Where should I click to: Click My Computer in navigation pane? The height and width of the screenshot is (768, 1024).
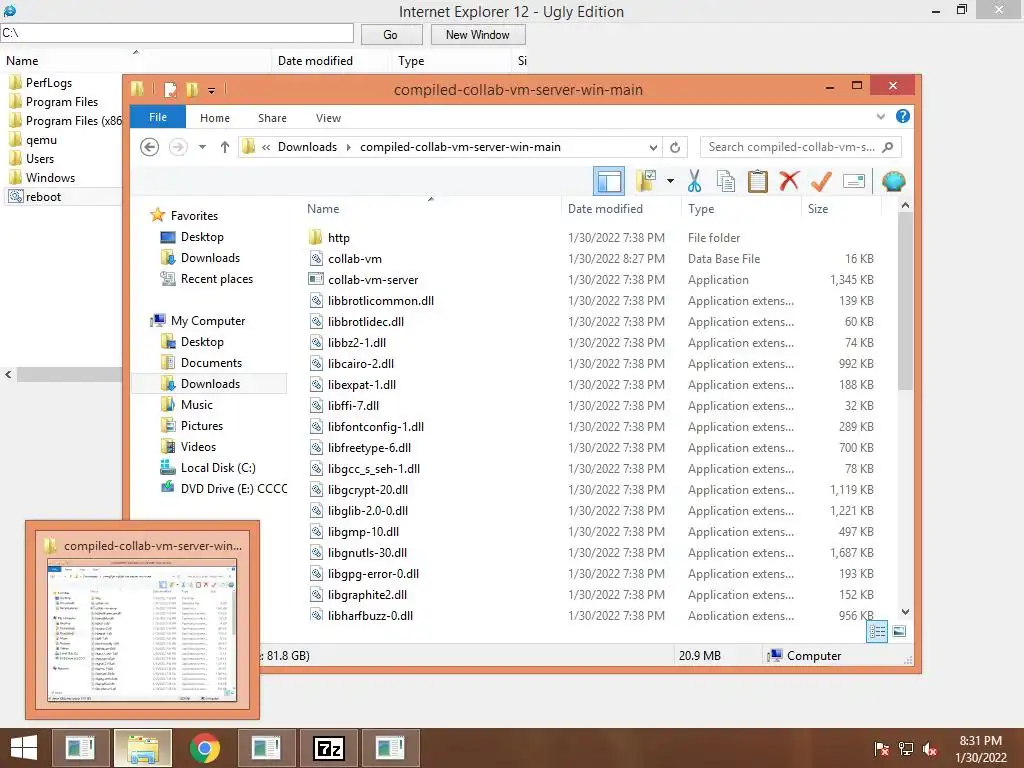(208, 321)
